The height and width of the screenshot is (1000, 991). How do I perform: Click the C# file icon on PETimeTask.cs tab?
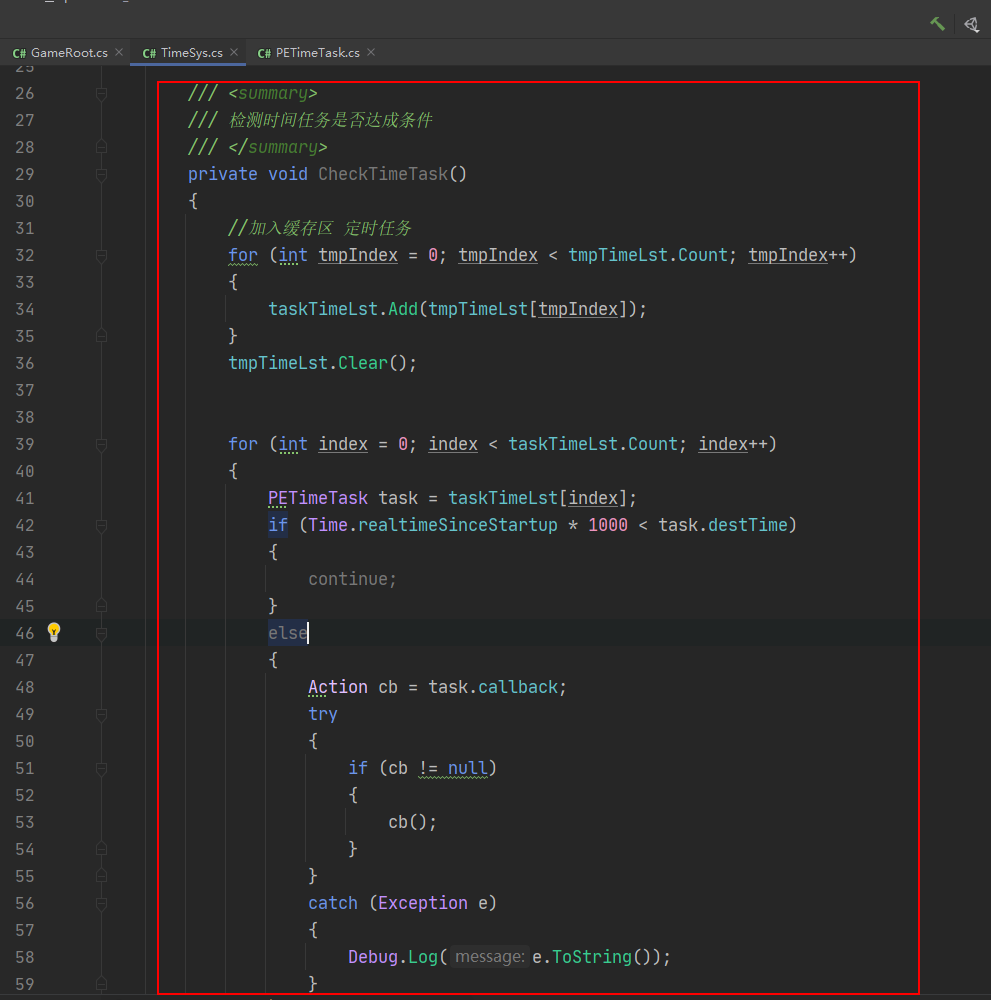[x=264, y=53]
